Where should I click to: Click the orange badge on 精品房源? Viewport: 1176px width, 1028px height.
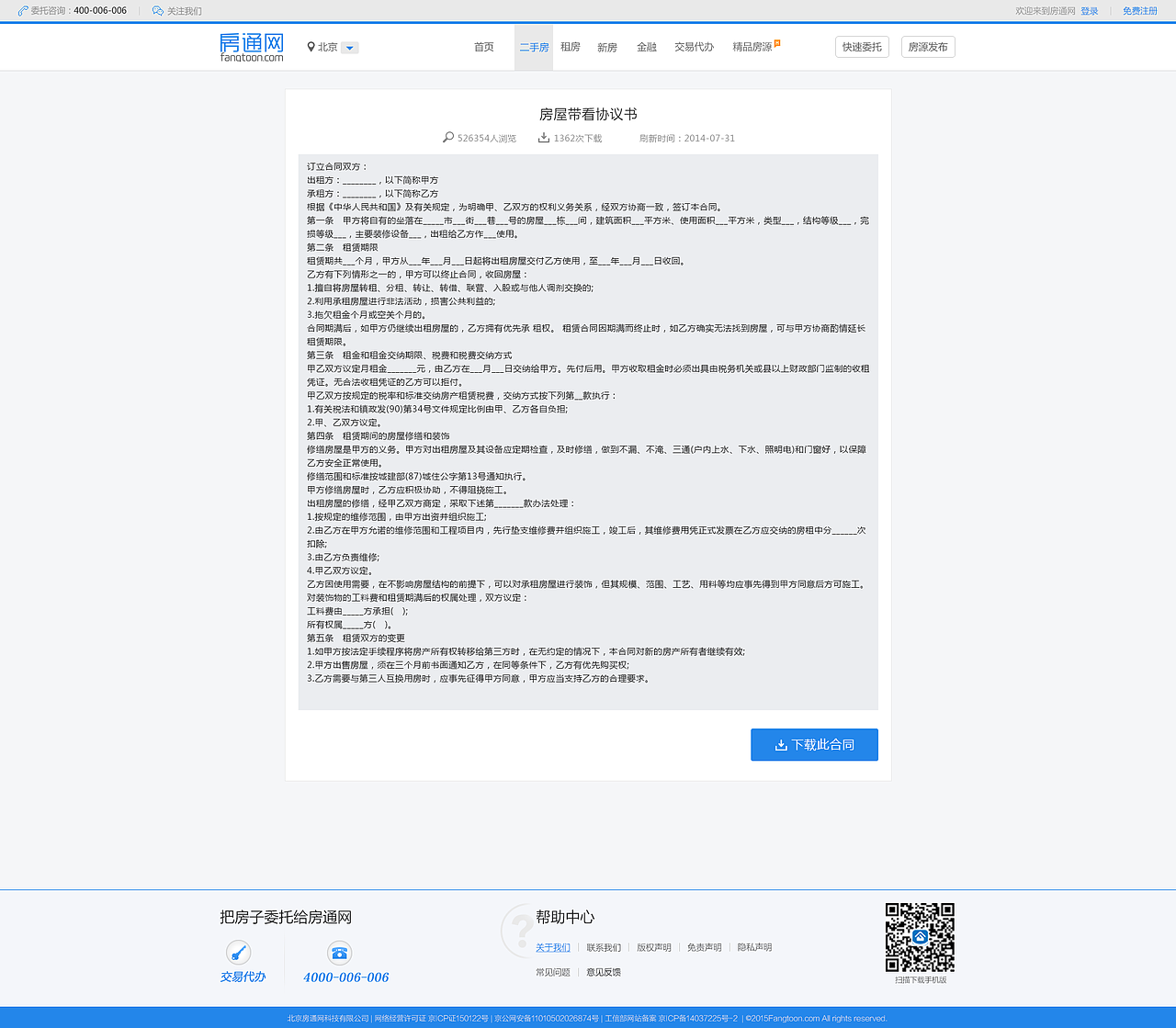tap(777, 42)
